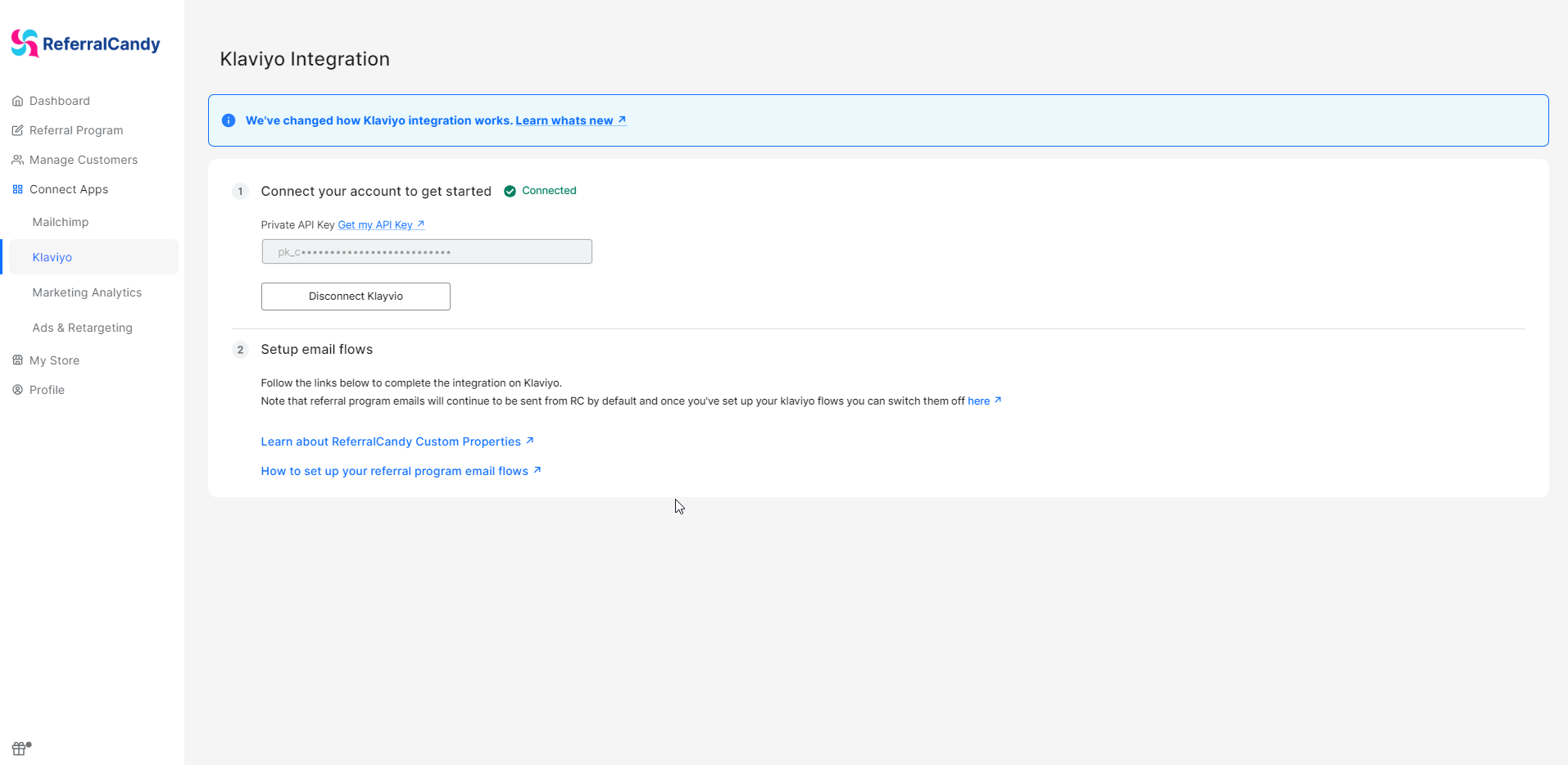Click the Manage Customers people icon
The height and width of the screenshot is (765, 1568).
[x=17, y=159]
